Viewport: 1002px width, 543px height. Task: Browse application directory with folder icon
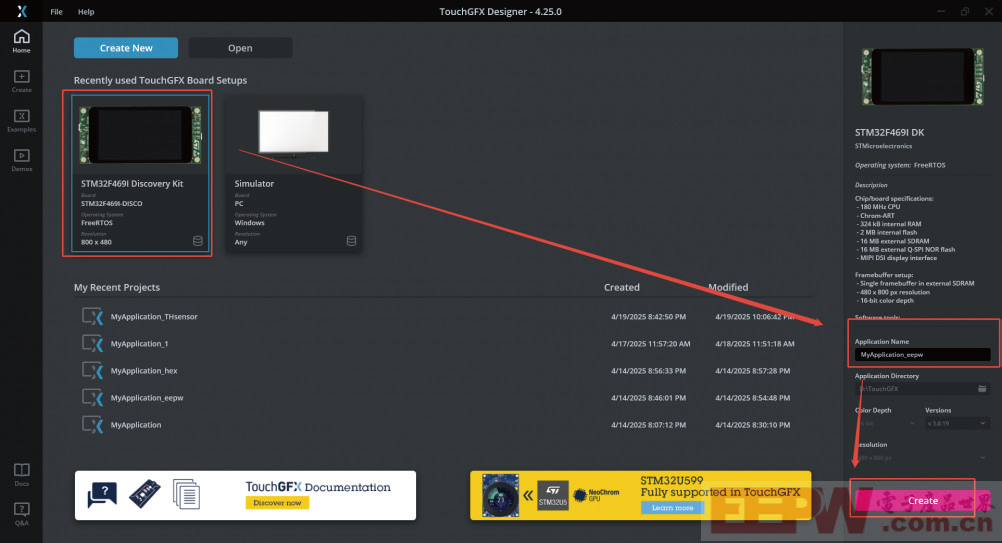pos(982,388)
